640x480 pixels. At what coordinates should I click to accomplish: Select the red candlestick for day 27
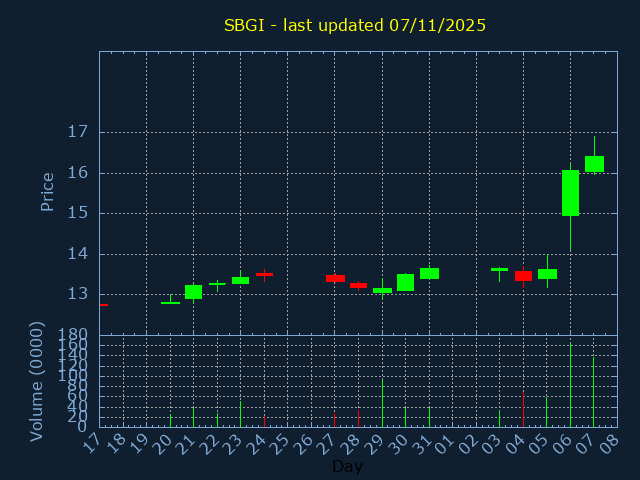click(335, 278)
